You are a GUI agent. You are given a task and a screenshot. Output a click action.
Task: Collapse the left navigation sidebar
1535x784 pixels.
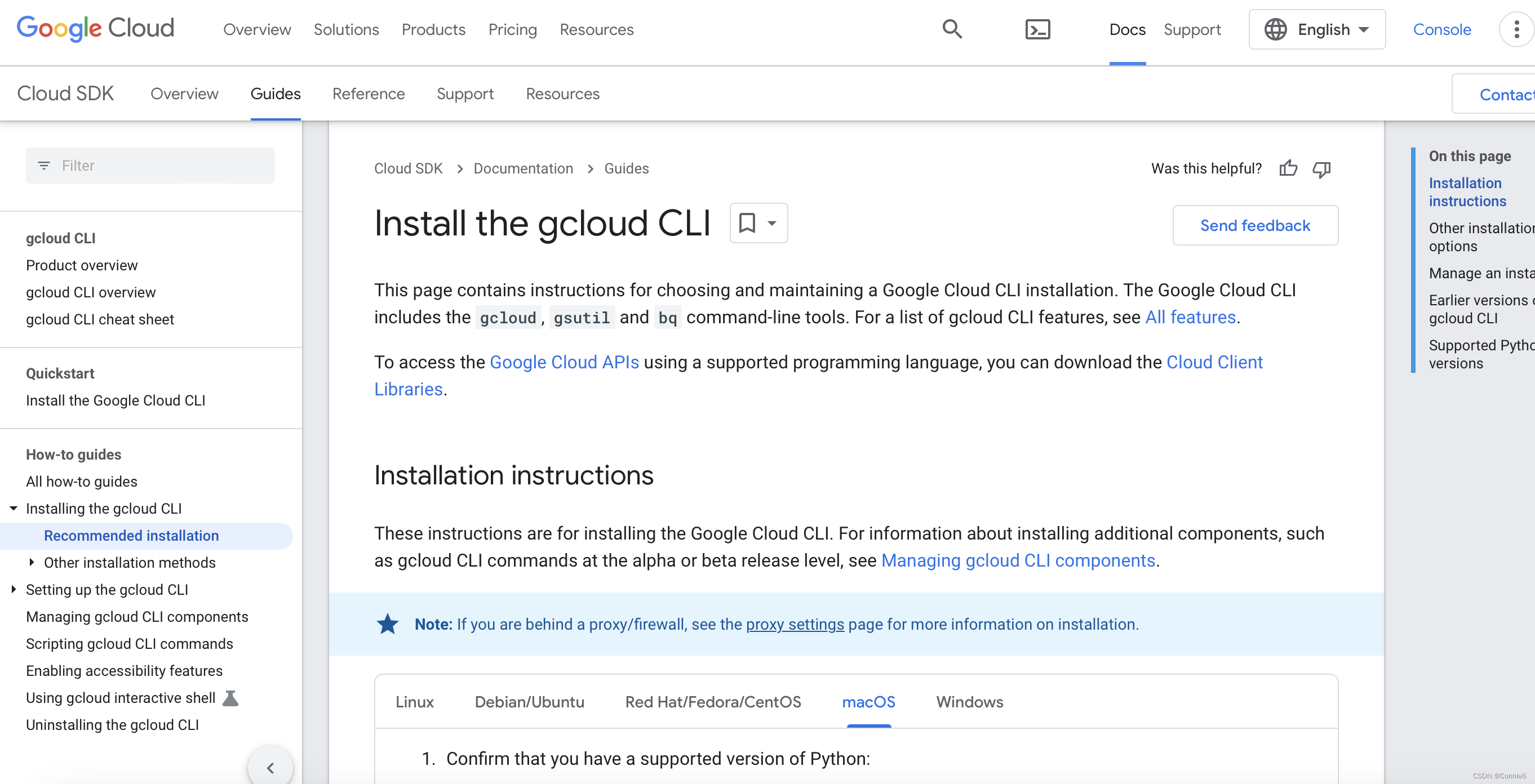point(271,767)
